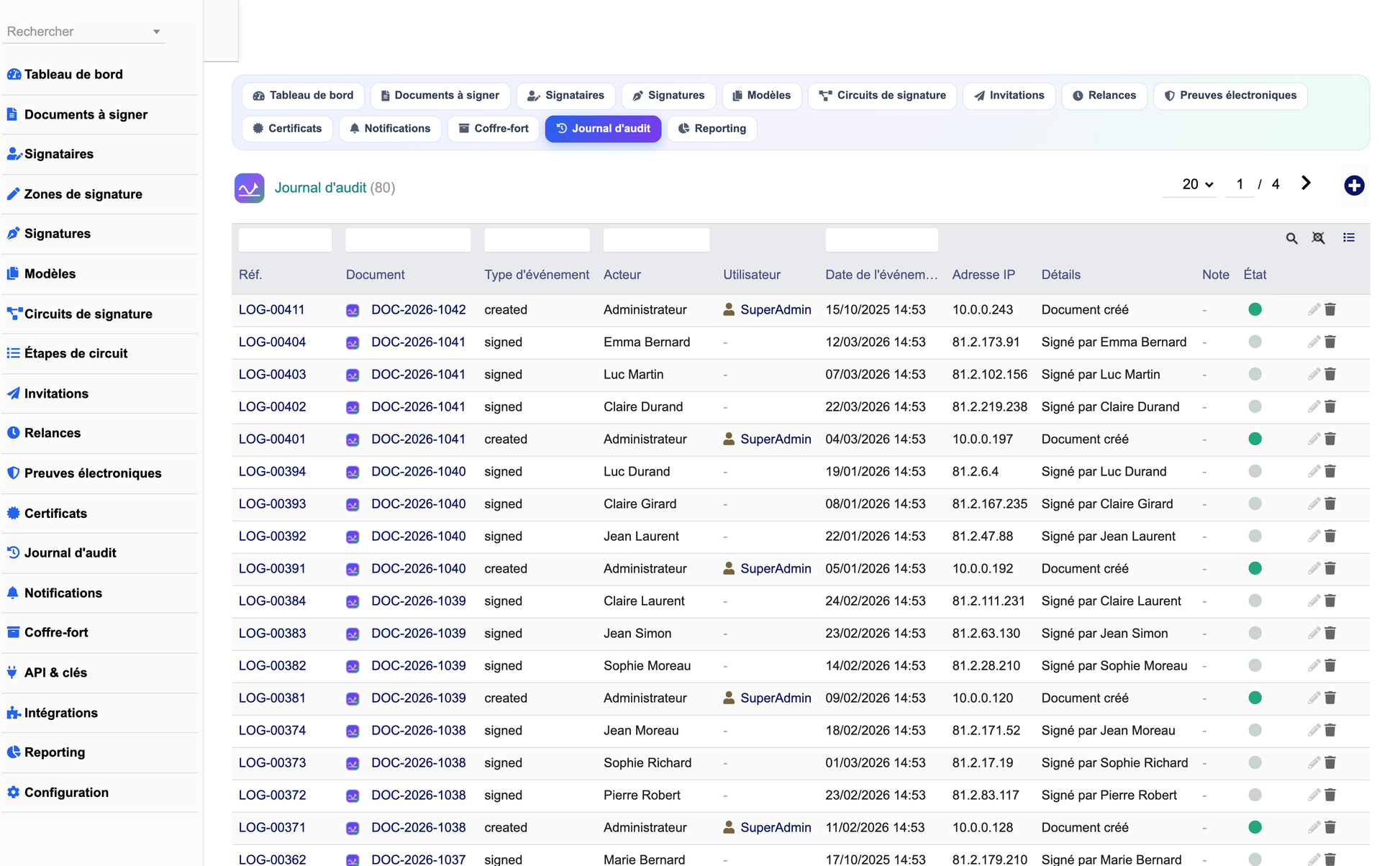Open the list view options icon

(1349, 237)
